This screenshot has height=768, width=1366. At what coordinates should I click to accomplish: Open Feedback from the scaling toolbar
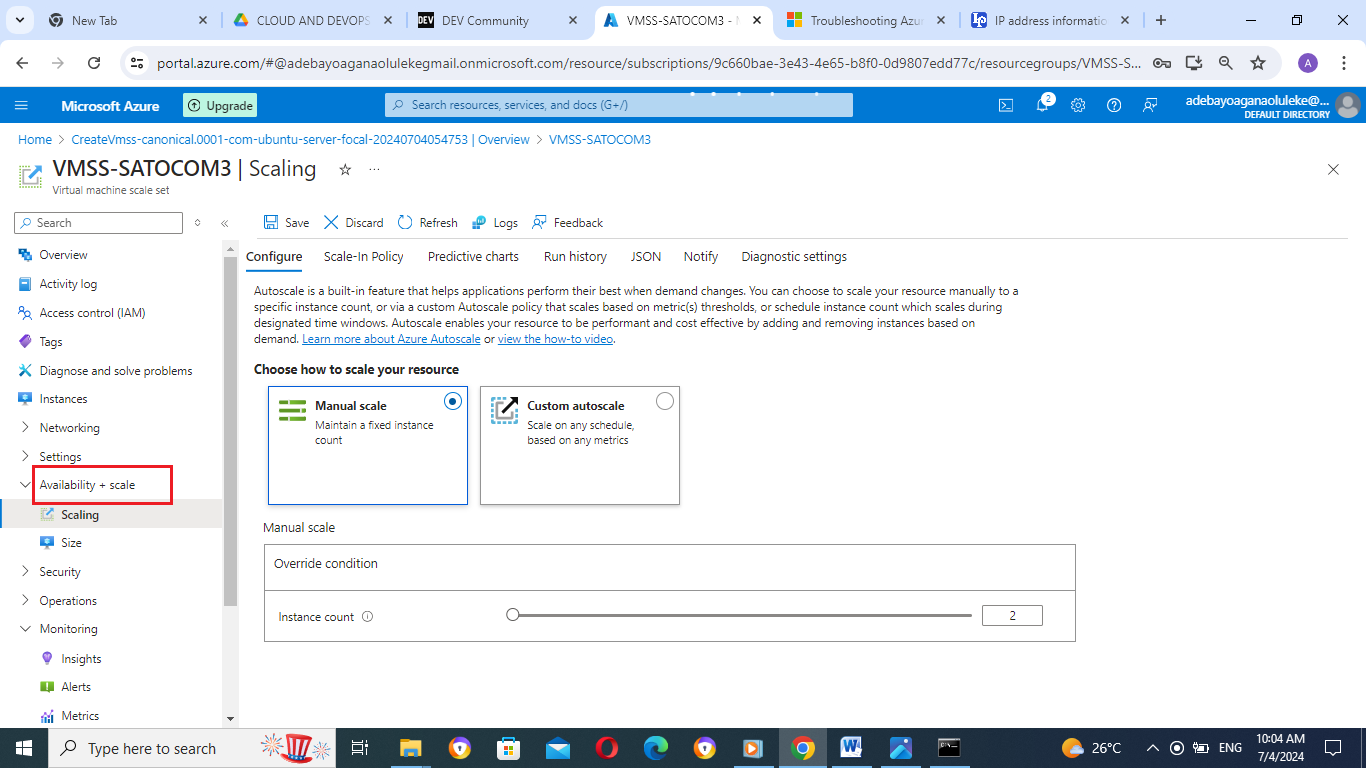(567, 223)
